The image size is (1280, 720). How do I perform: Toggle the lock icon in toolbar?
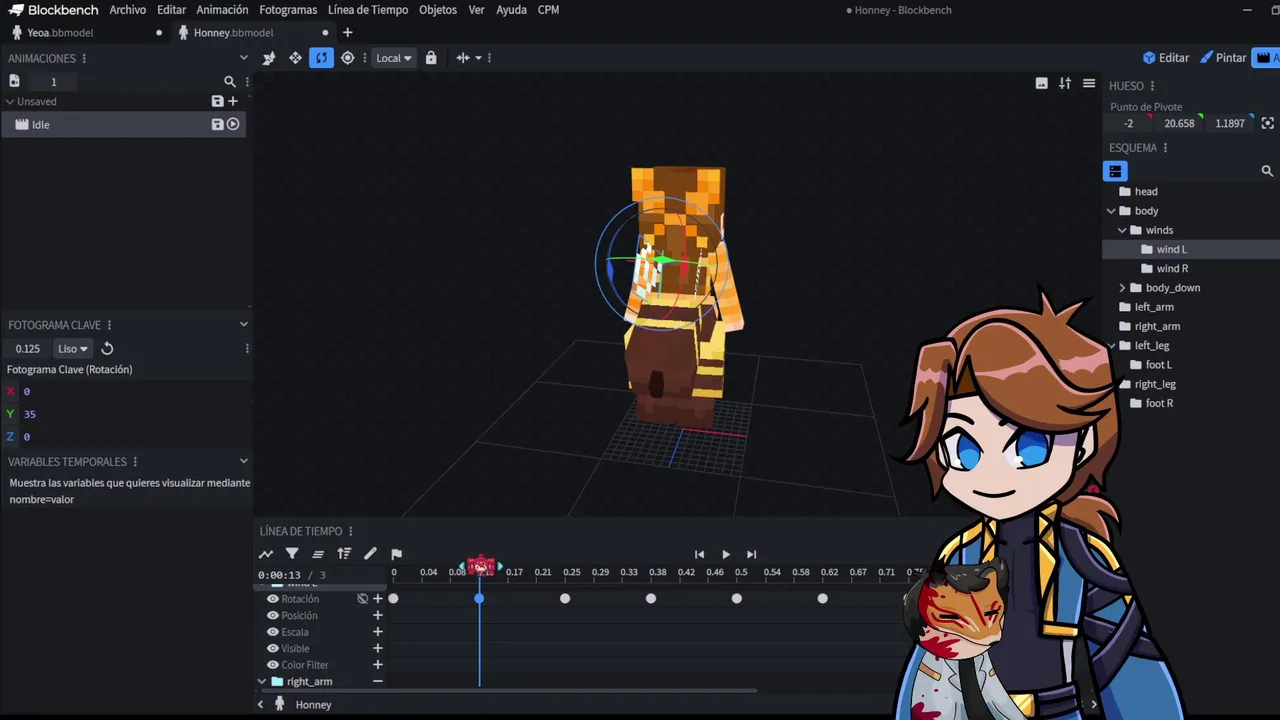[x=431, y=58]
